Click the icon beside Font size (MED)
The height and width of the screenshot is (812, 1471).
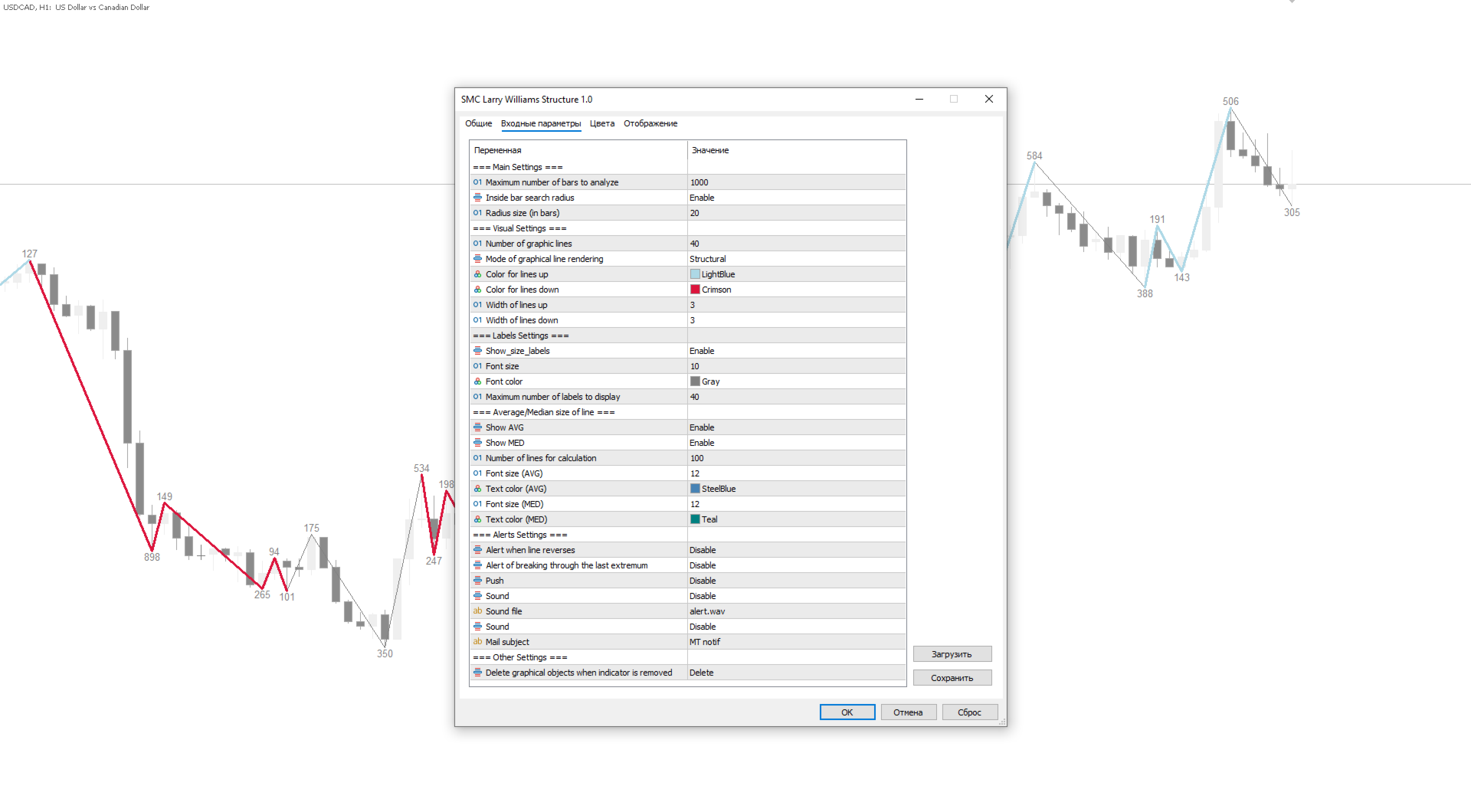[477, 504]
